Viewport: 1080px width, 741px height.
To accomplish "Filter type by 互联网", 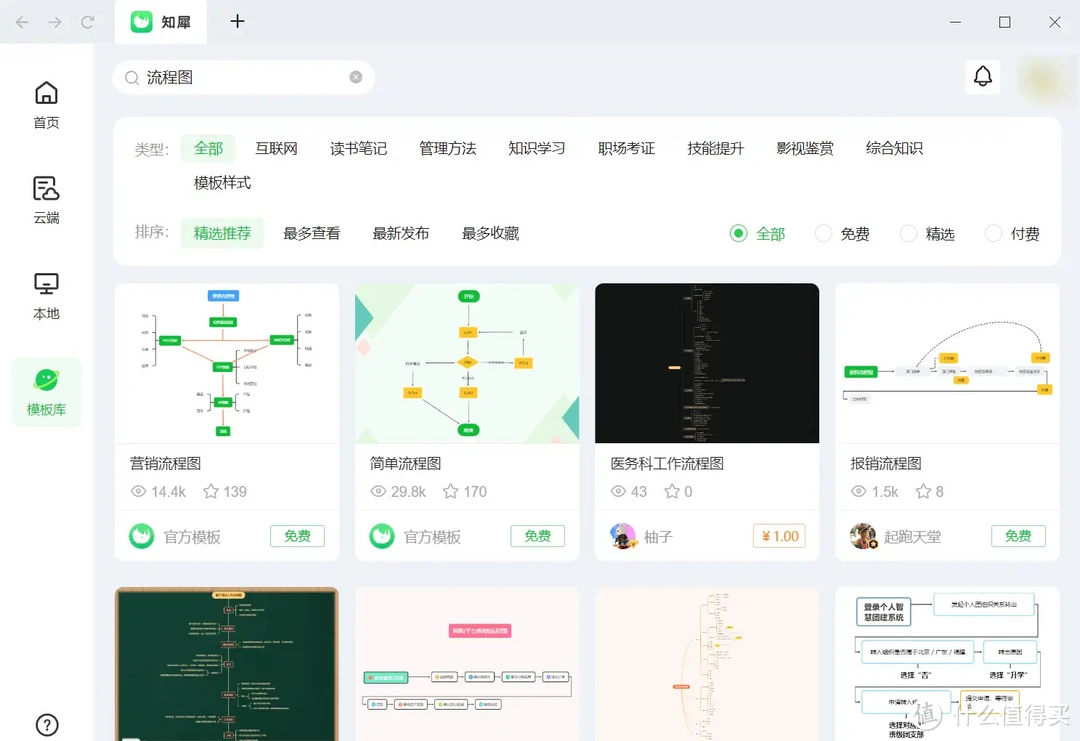I will point(276,148).
